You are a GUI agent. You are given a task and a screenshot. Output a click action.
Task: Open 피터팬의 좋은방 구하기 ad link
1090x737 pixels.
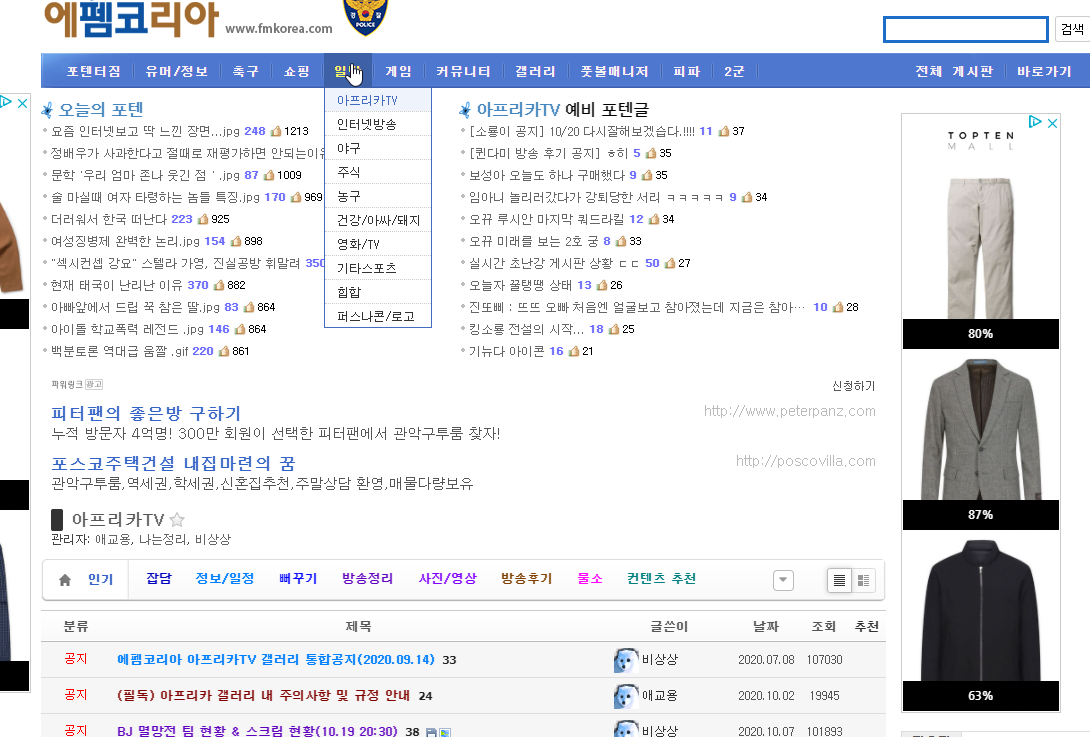coord(146,414)
